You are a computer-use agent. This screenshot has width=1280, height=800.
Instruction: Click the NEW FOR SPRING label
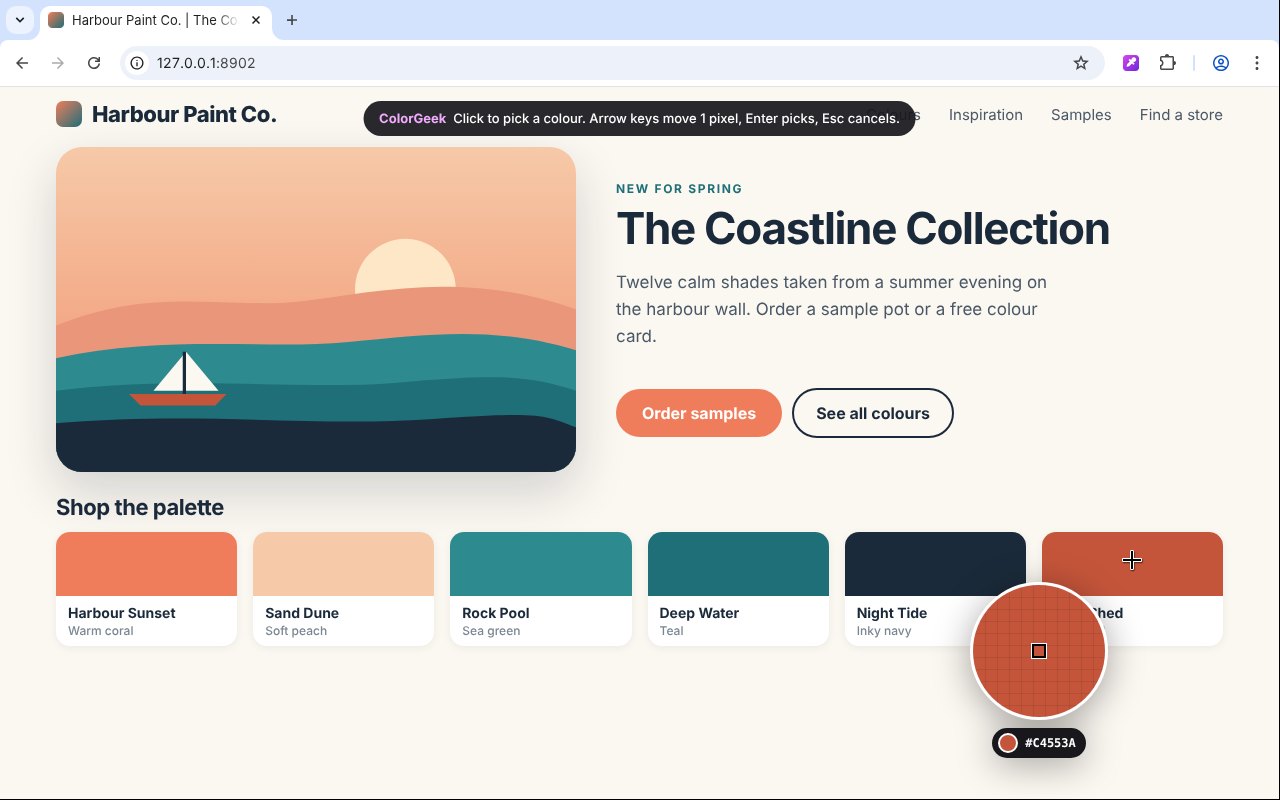(679, 189)
